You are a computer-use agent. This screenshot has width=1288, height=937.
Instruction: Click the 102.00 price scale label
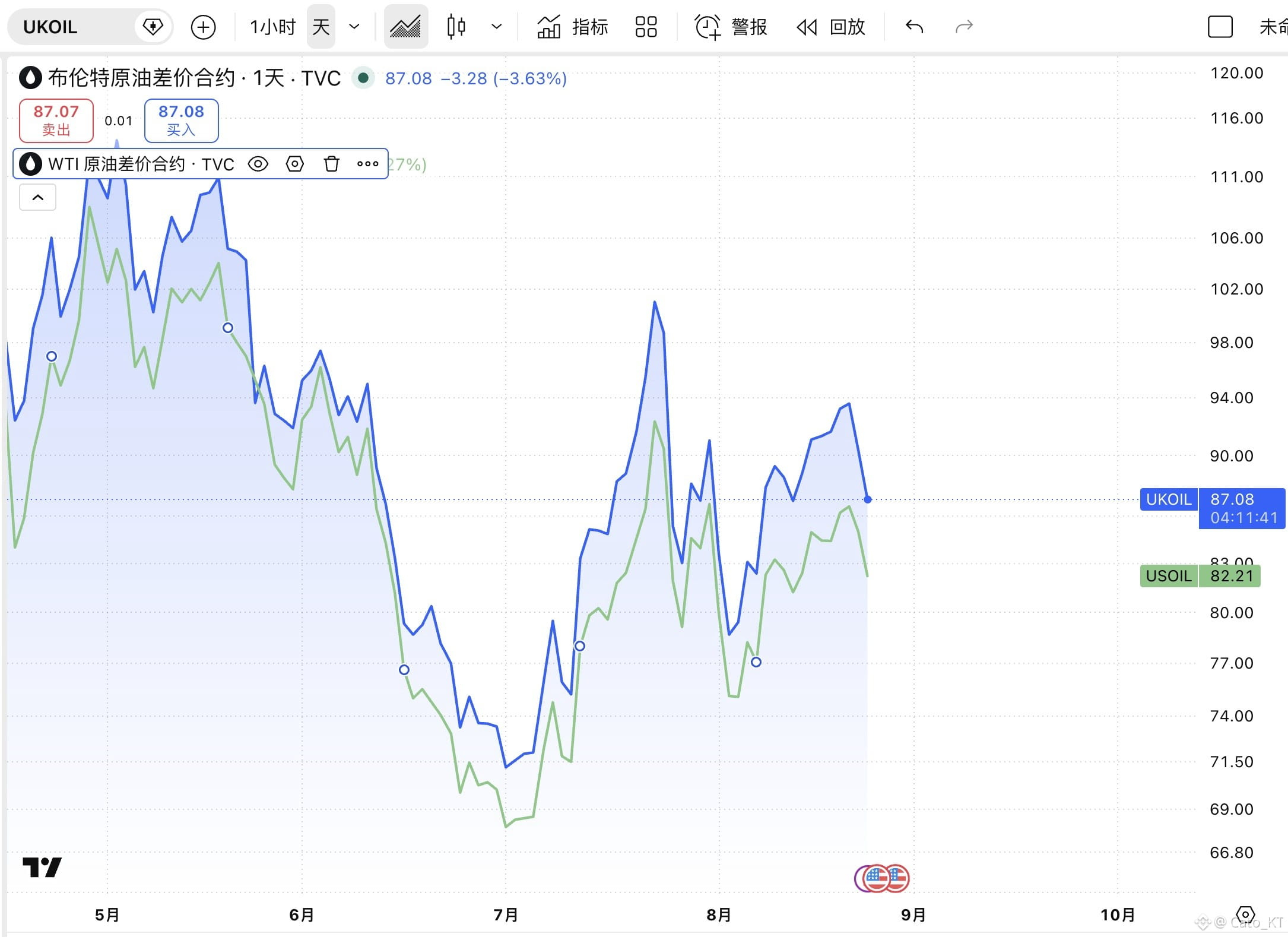pos(1237,289)
